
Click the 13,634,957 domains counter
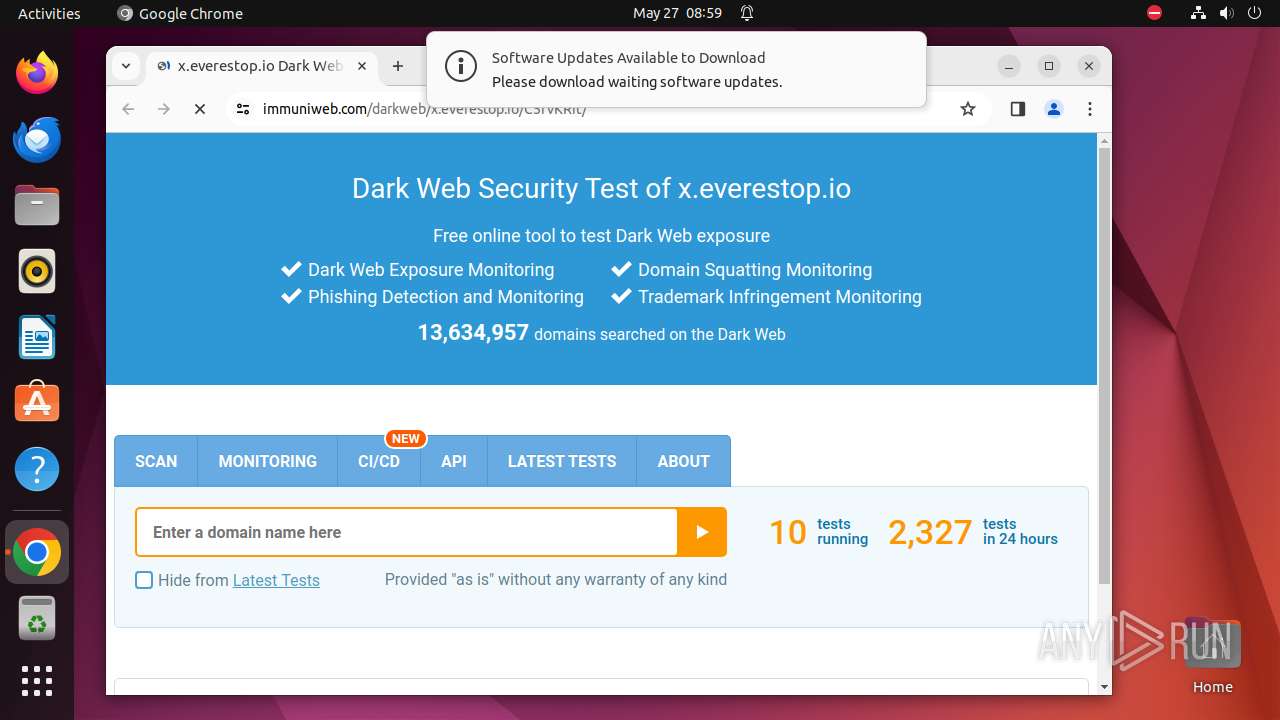point(601,333)
